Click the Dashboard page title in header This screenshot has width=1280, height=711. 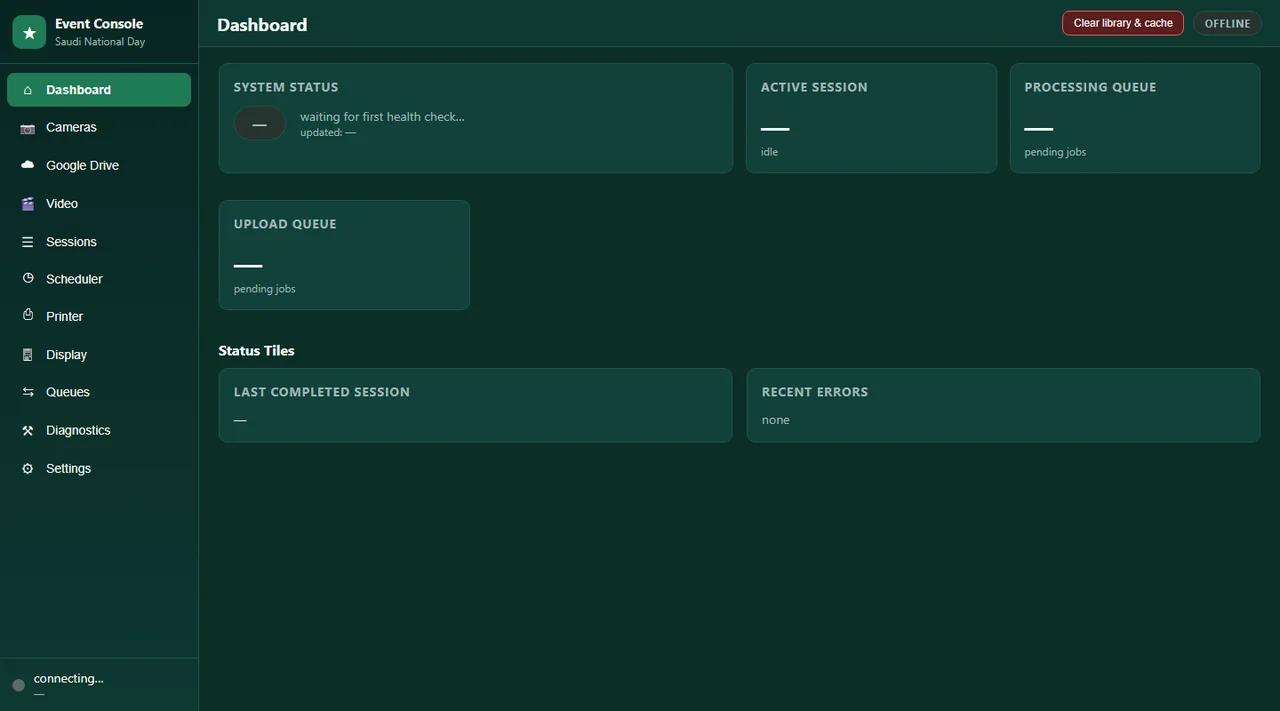click(262, 25)
